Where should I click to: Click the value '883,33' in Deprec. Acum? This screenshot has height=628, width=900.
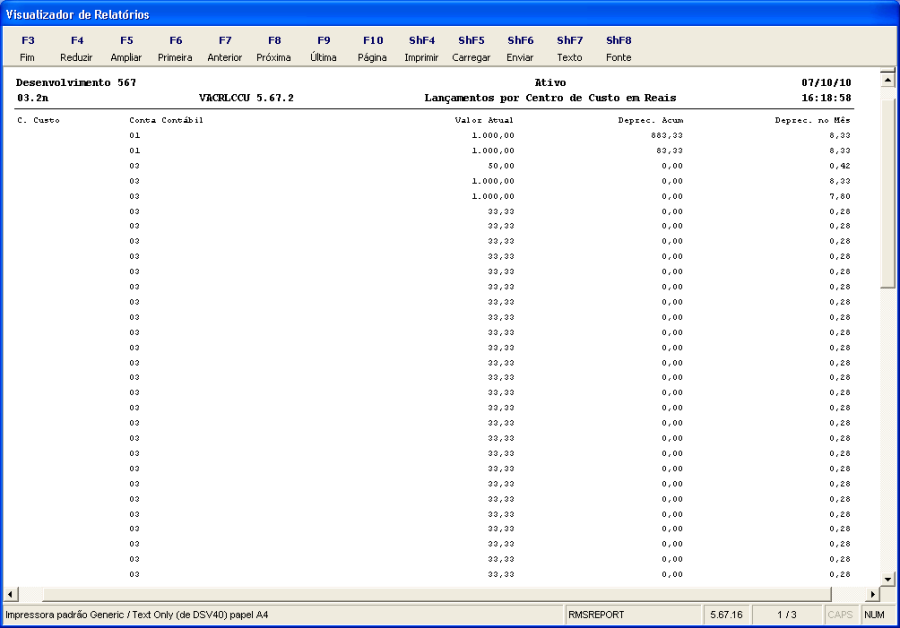[666, 135]
